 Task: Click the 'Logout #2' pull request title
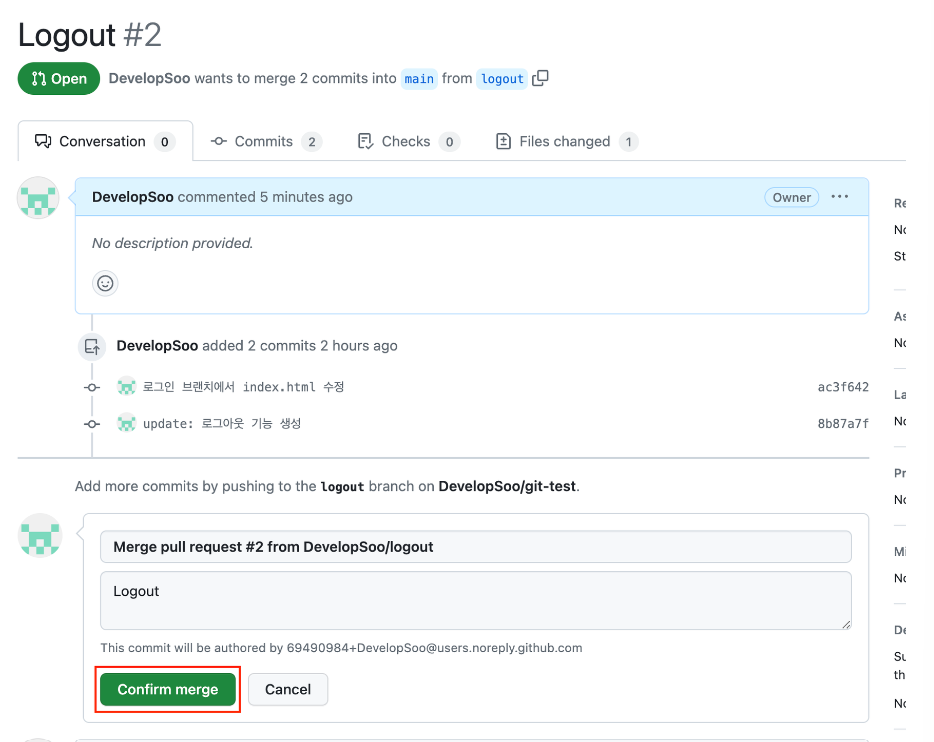click(x=89, y=35)
